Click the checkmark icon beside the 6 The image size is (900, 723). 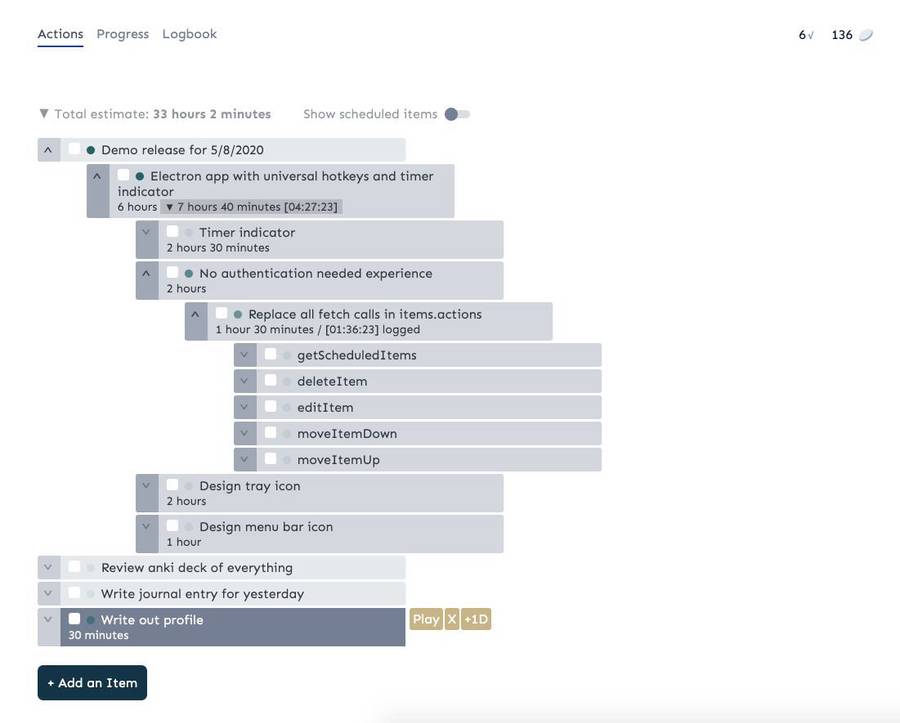click(810, 35)
